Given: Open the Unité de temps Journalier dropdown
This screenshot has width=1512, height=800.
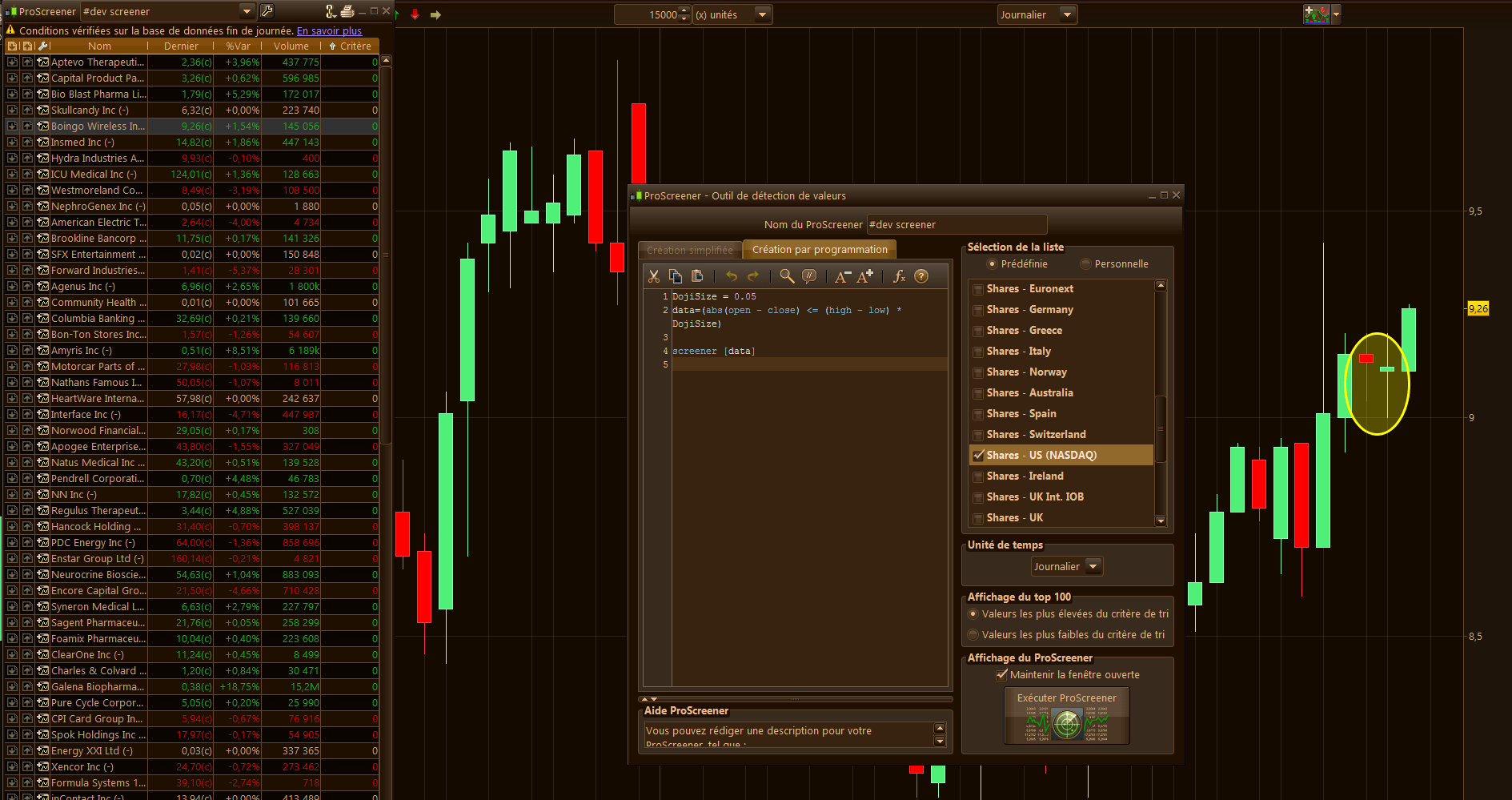Looking at the screenshot, I should pyautogui.click(x=1093, y=566).
